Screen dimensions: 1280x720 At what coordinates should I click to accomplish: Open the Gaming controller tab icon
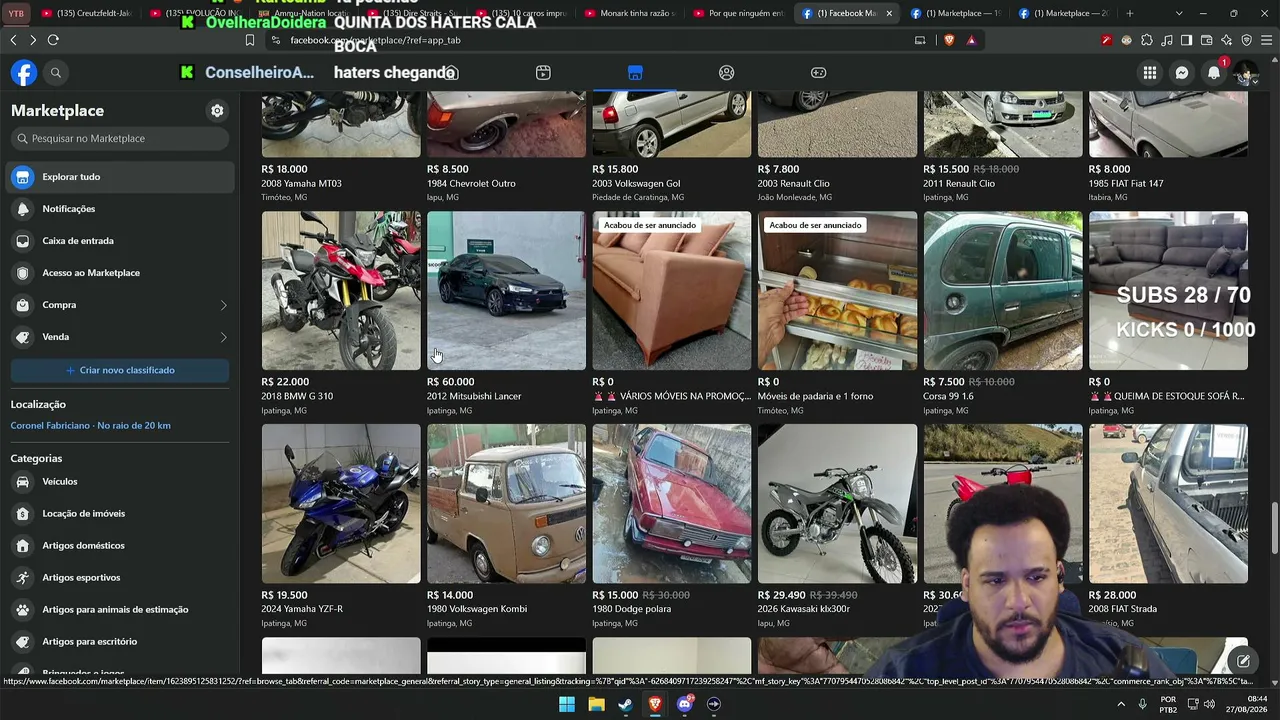(818, 73)
